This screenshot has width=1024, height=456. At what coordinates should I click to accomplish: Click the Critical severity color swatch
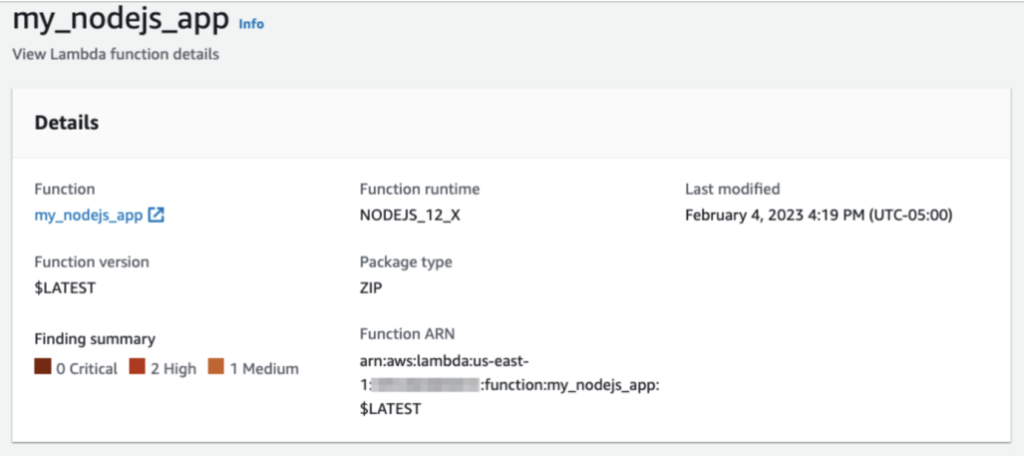click(42, 367)
